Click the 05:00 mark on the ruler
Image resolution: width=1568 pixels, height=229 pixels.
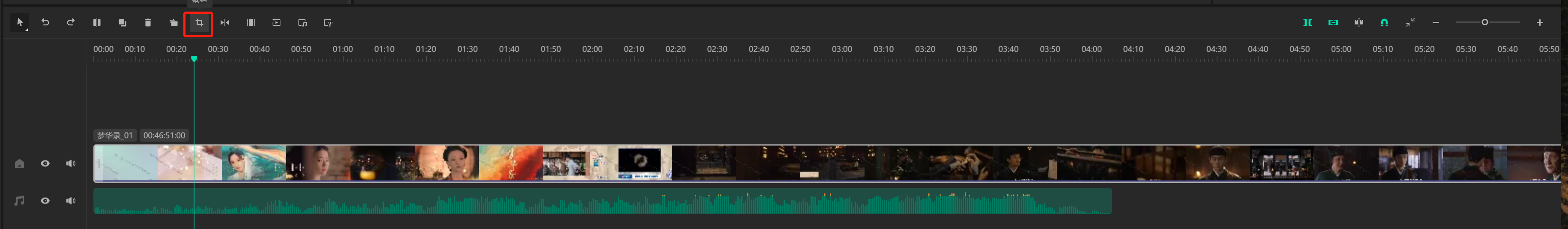pos(1341,49)
